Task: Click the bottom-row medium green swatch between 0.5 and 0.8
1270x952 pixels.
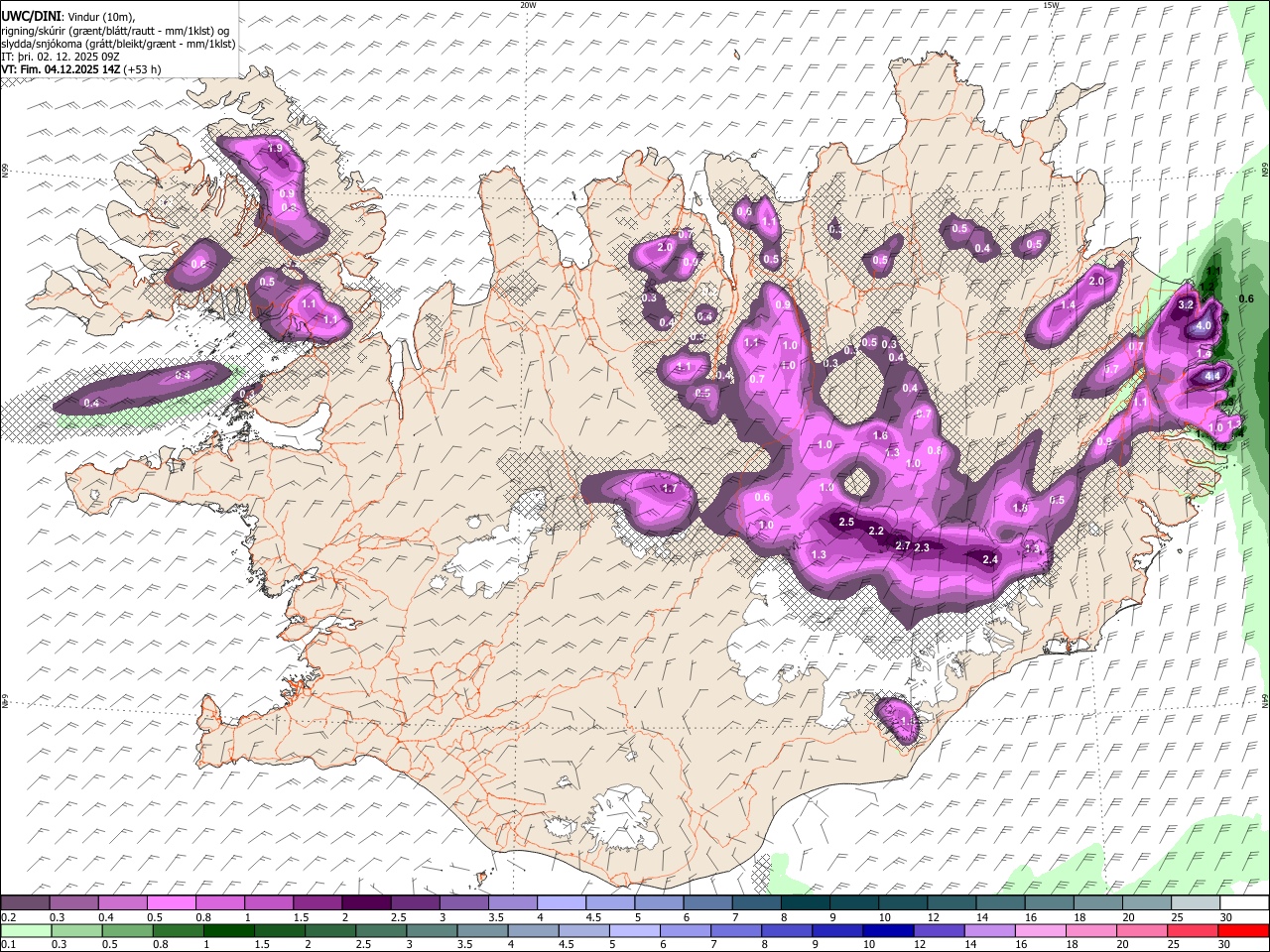Action: pos(126,931)
